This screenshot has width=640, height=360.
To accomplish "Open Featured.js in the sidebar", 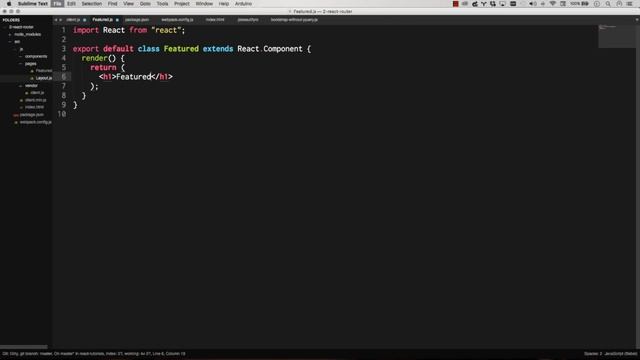I will tap(44, 71).
